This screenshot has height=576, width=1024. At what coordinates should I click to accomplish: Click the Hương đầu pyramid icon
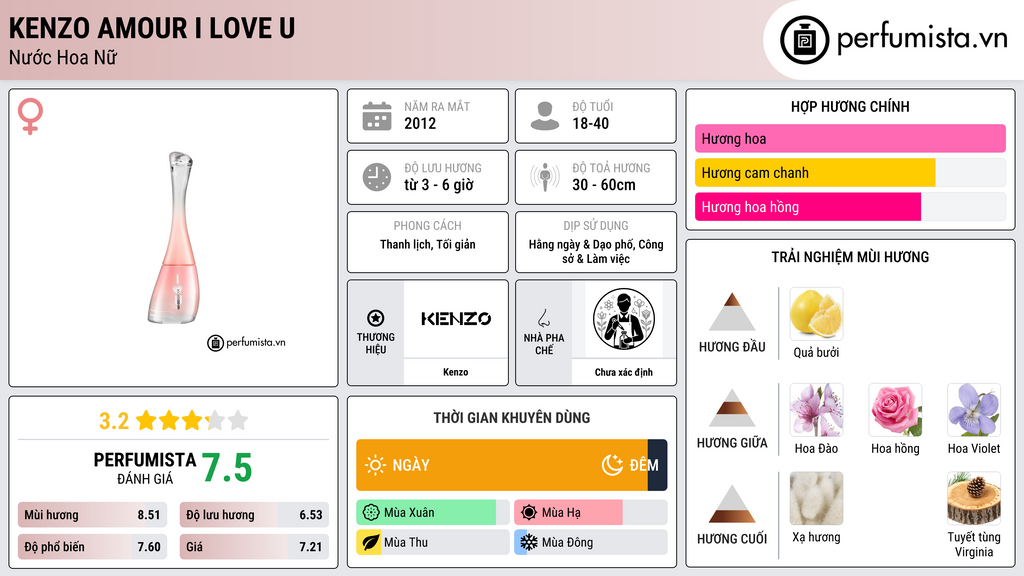click(732, 312)
